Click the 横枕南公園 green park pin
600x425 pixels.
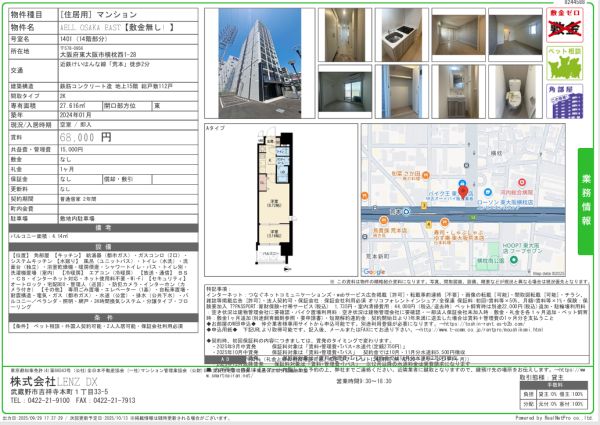tap(514, 259)
